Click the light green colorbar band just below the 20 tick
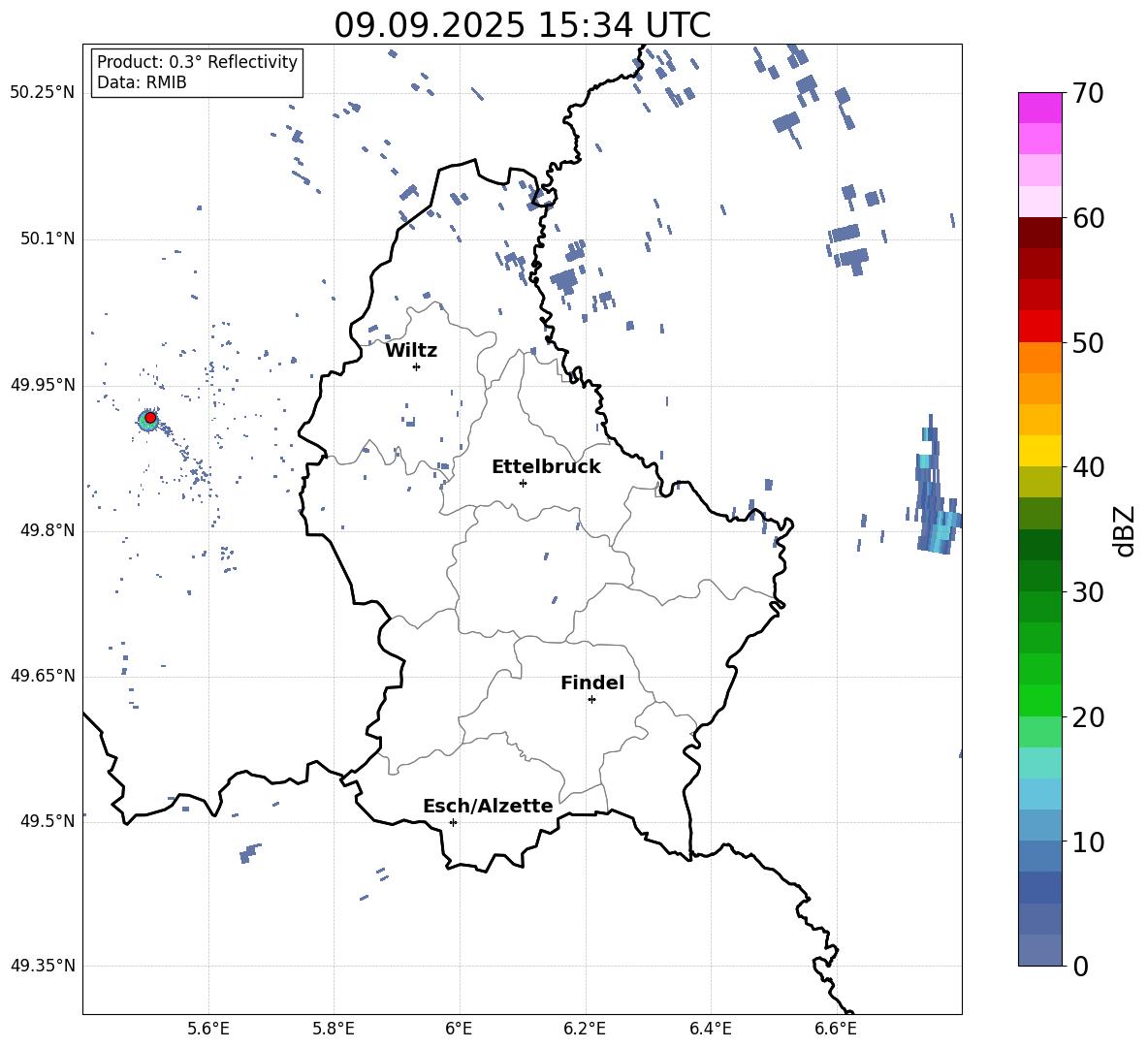Screen dimensions: 1148x1048 click(1039, 731)
